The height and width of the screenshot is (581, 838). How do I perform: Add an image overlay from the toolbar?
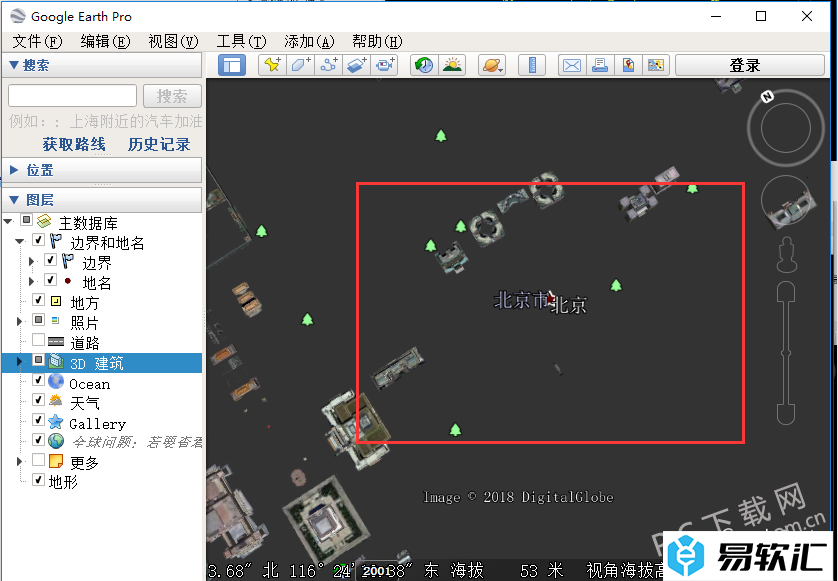[356, 65]
